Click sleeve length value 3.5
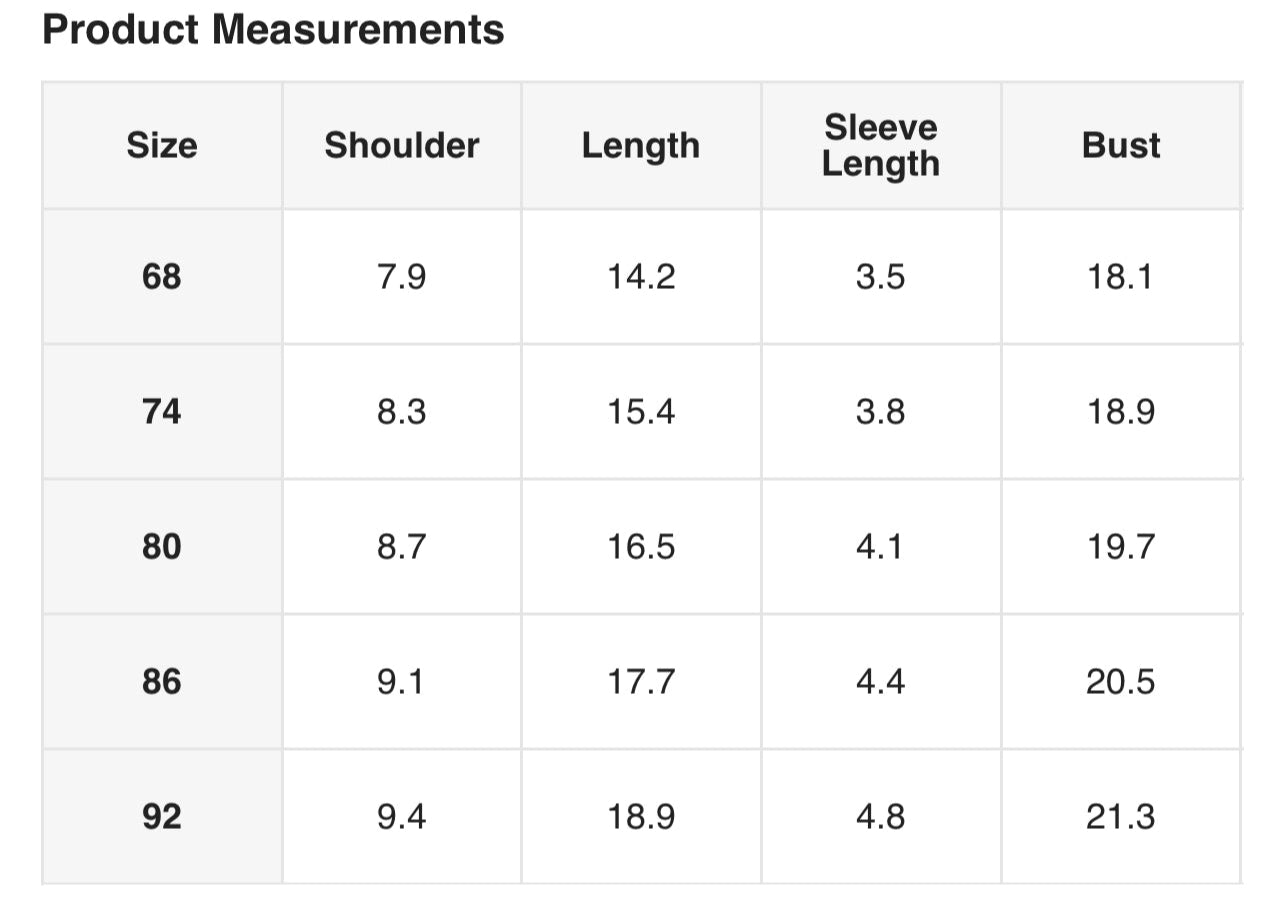Screen dimensions: 1284x918 point(881,276)
